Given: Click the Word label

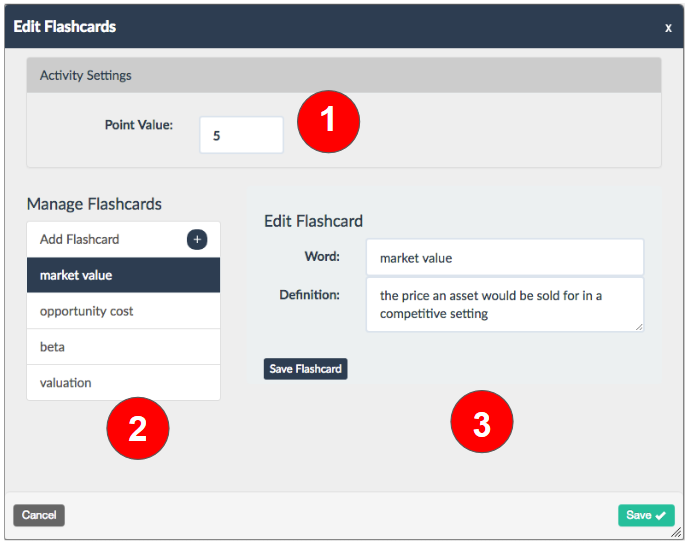Looking at the screenshot, I should coord(322,256).
